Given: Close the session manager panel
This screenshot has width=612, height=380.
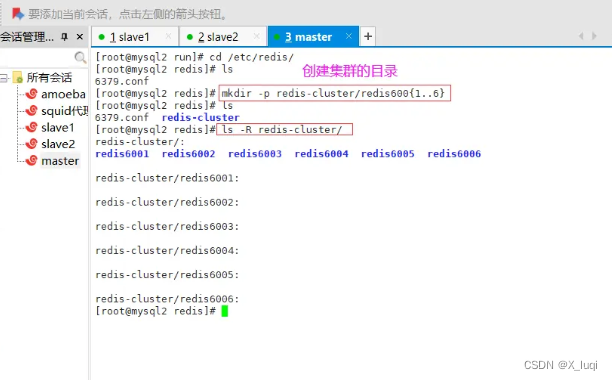Looking at the screenshot, I should (x=80, y=37).
